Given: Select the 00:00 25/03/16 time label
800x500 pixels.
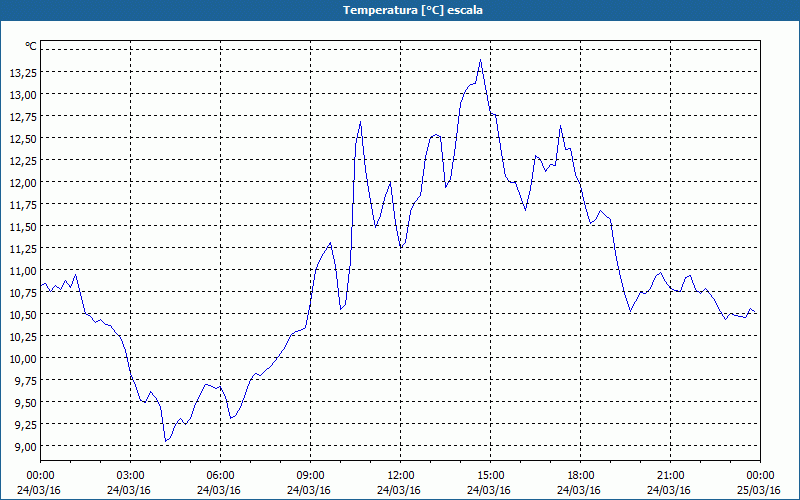Looking at the screenshot, I should pos(761,483).
